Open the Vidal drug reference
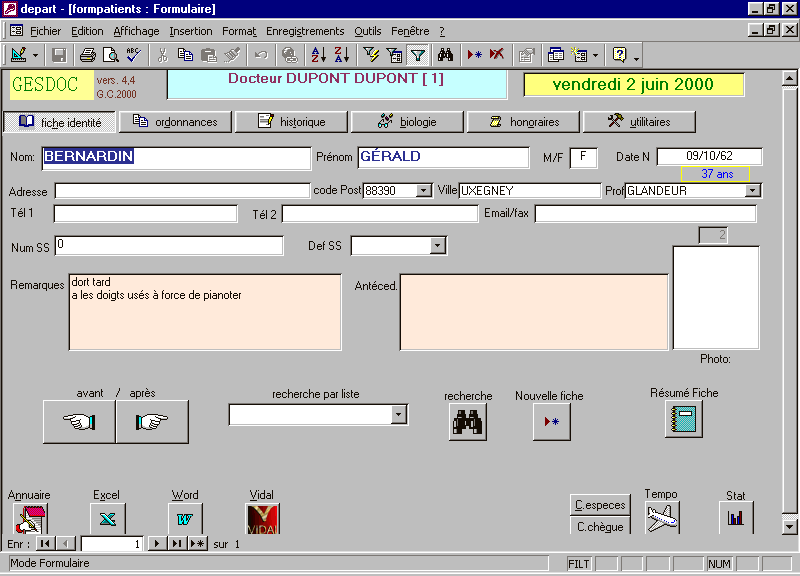The image size is (800, 576). click(262, 519)
